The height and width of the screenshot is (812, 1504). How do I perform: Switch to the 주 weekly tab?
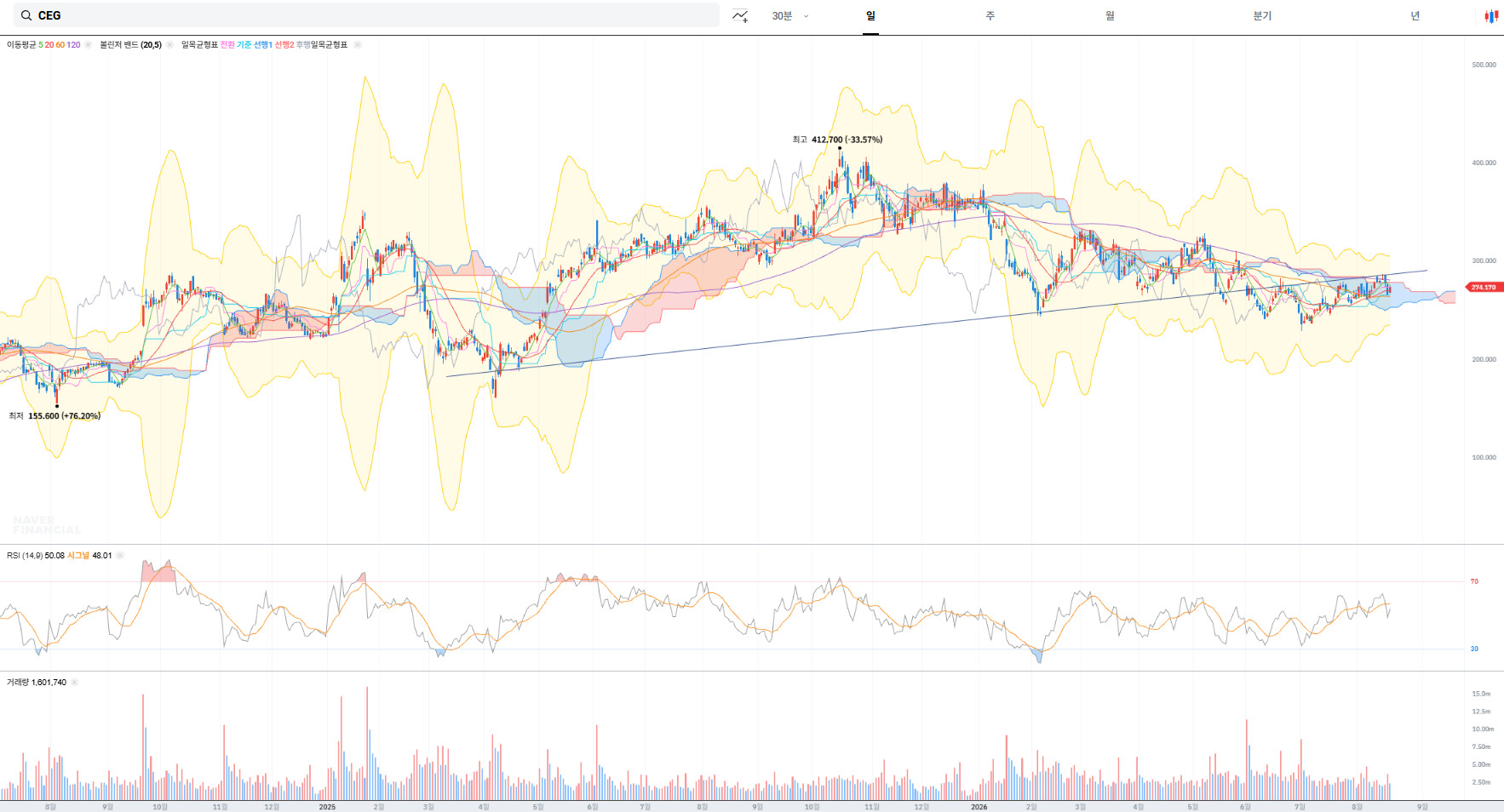click(990, 16)
